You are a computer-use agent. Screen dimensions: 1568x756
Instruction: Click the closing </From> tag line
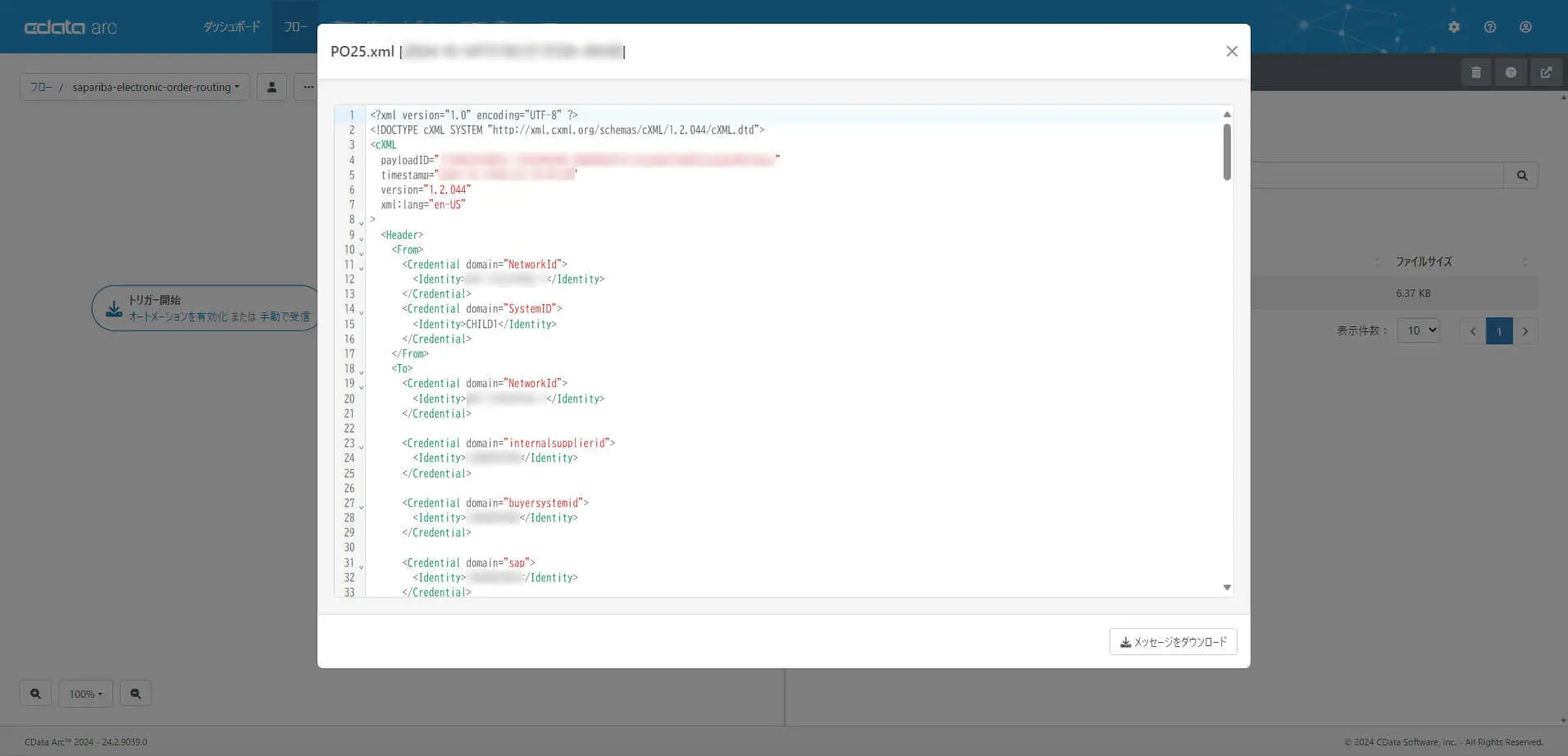tap(410, 353)
